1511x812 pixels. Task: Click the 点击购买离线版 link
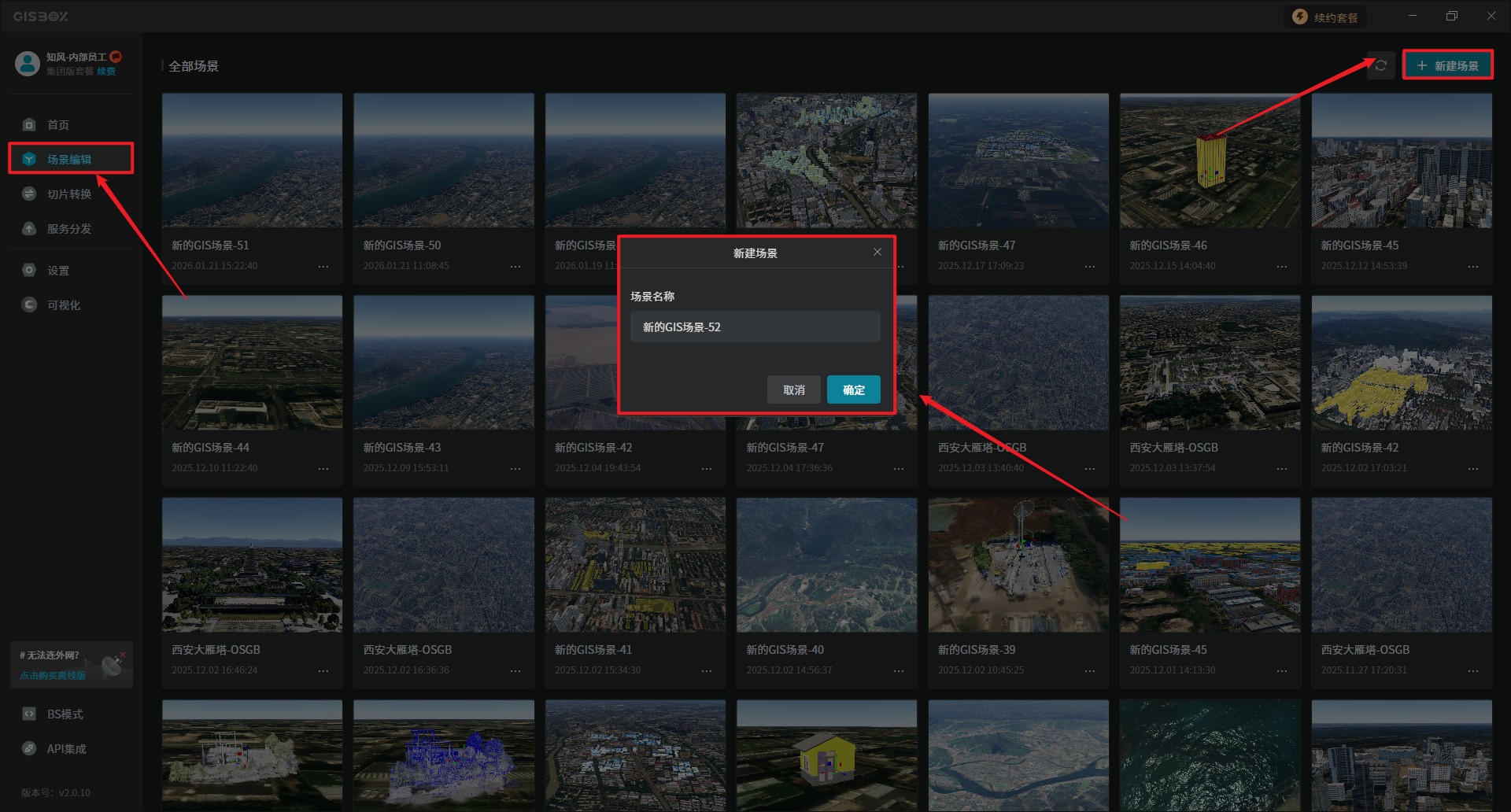(53, 676)
